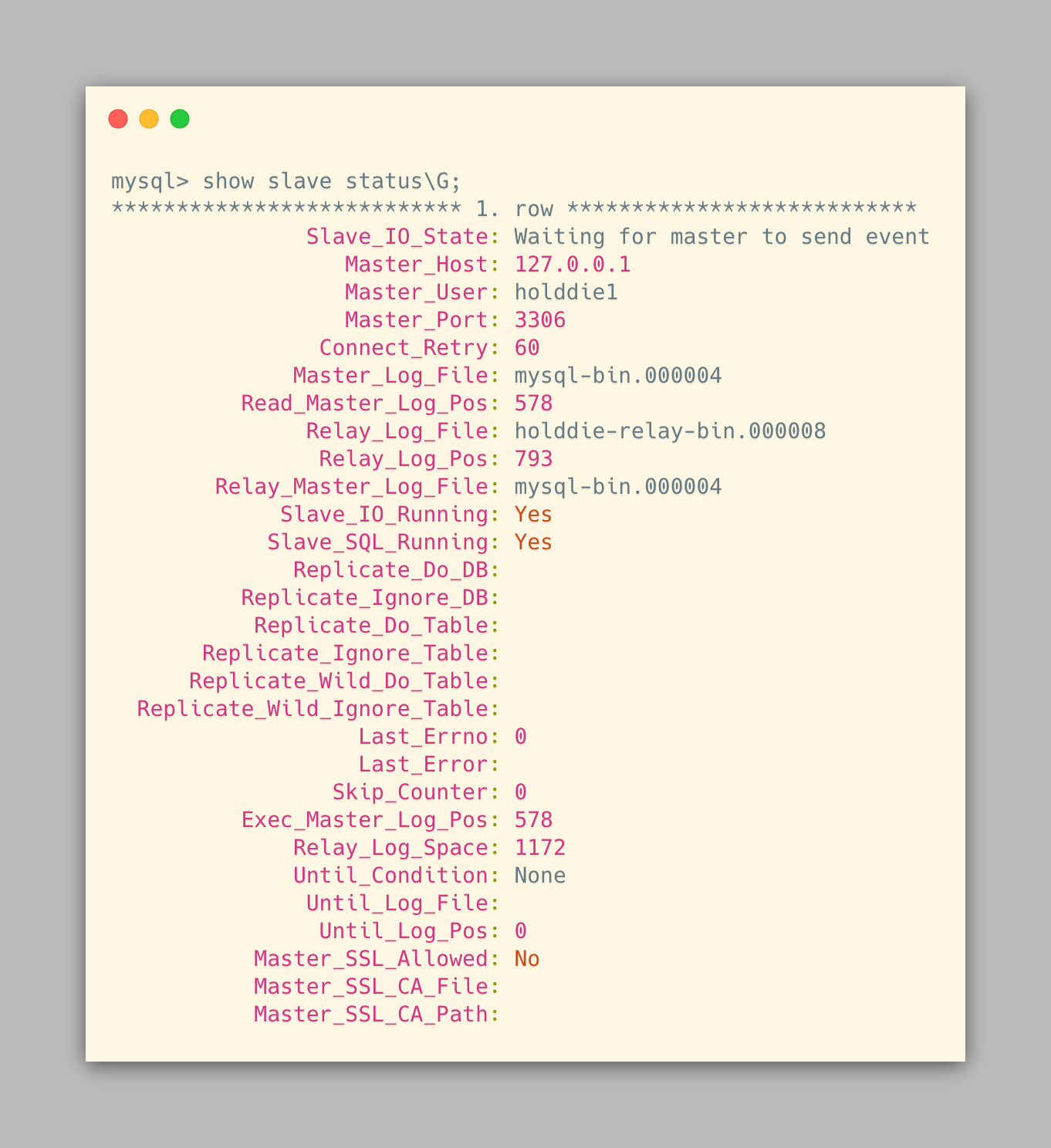The width and height of the screenshot is (1051, 1148).
Task: Click Exec_Master_Log_Pos value 578
Action: 534,820
